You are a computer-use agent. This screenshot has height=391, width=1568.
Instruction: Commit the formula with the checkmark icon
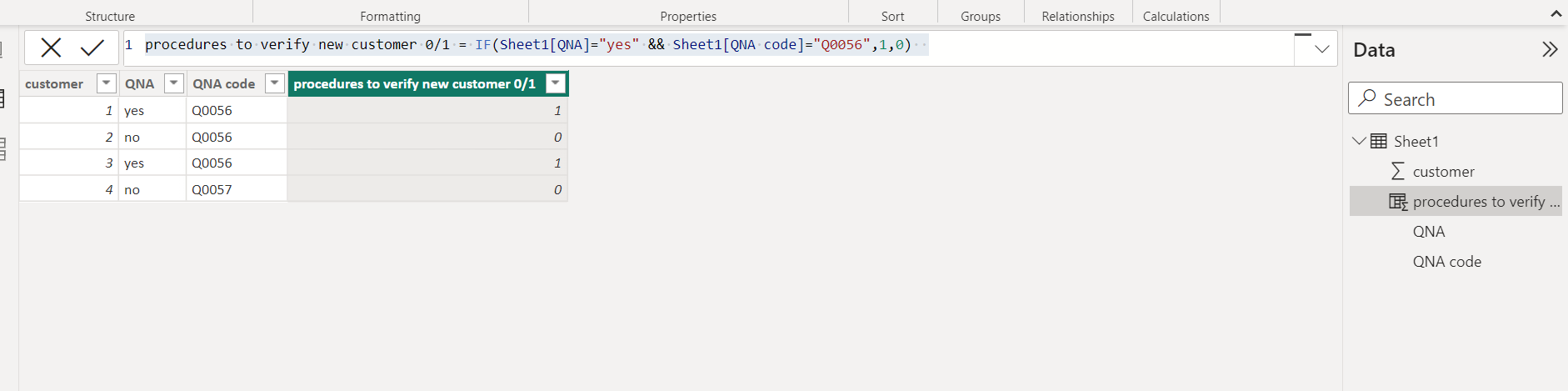pos(92,48)
